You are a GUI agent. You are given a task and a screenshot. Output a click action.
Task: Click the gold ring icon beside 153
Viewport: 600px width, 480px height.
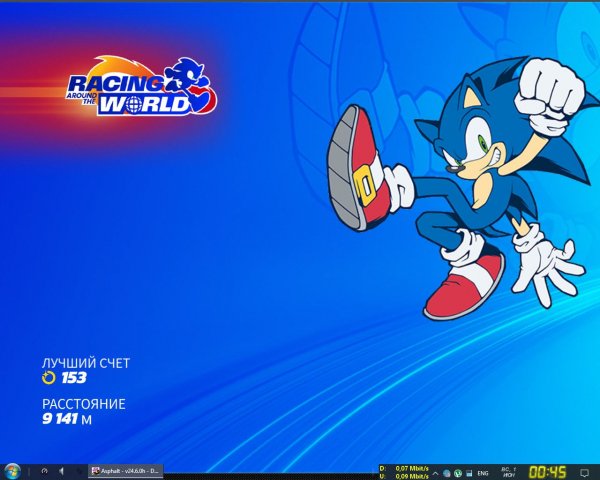(48, 378)
